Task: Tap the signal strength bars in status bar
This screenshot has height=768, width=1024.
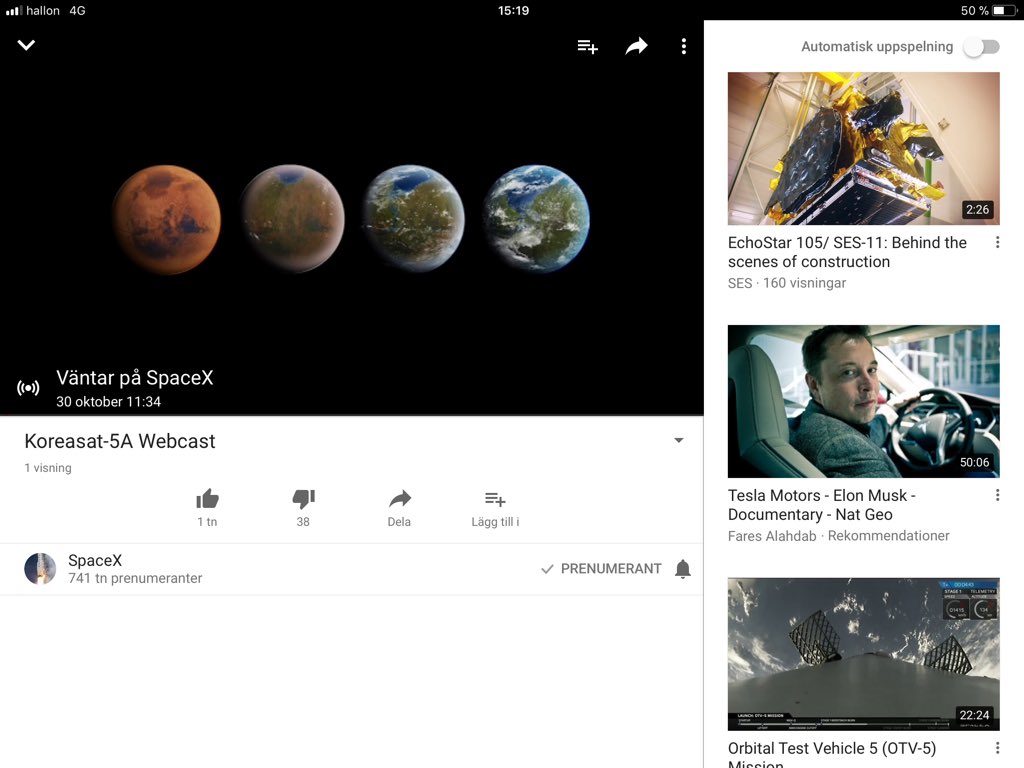Action: click(14, 10)
